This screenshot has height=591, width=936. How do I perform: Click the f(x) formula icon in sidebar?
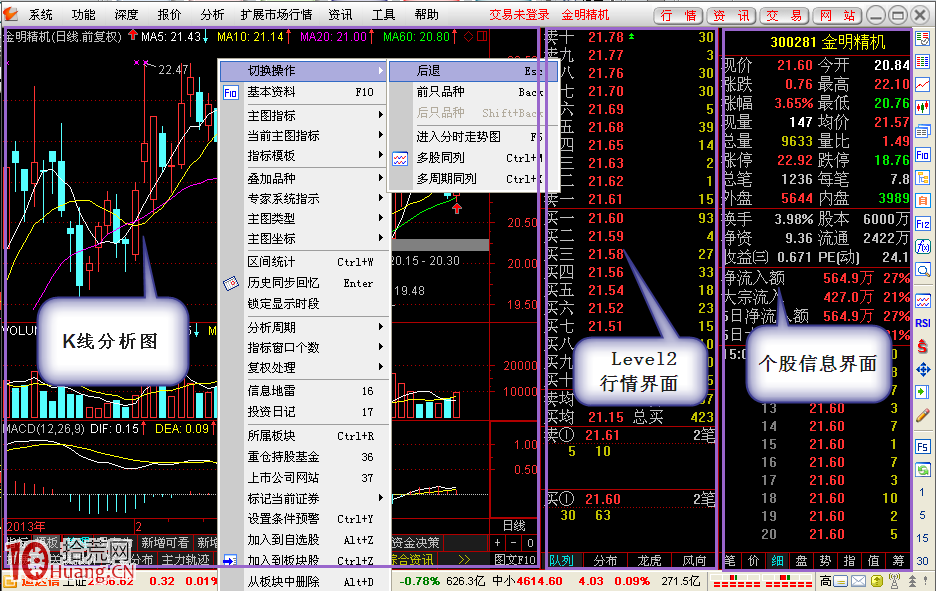(x=923, y=247)
